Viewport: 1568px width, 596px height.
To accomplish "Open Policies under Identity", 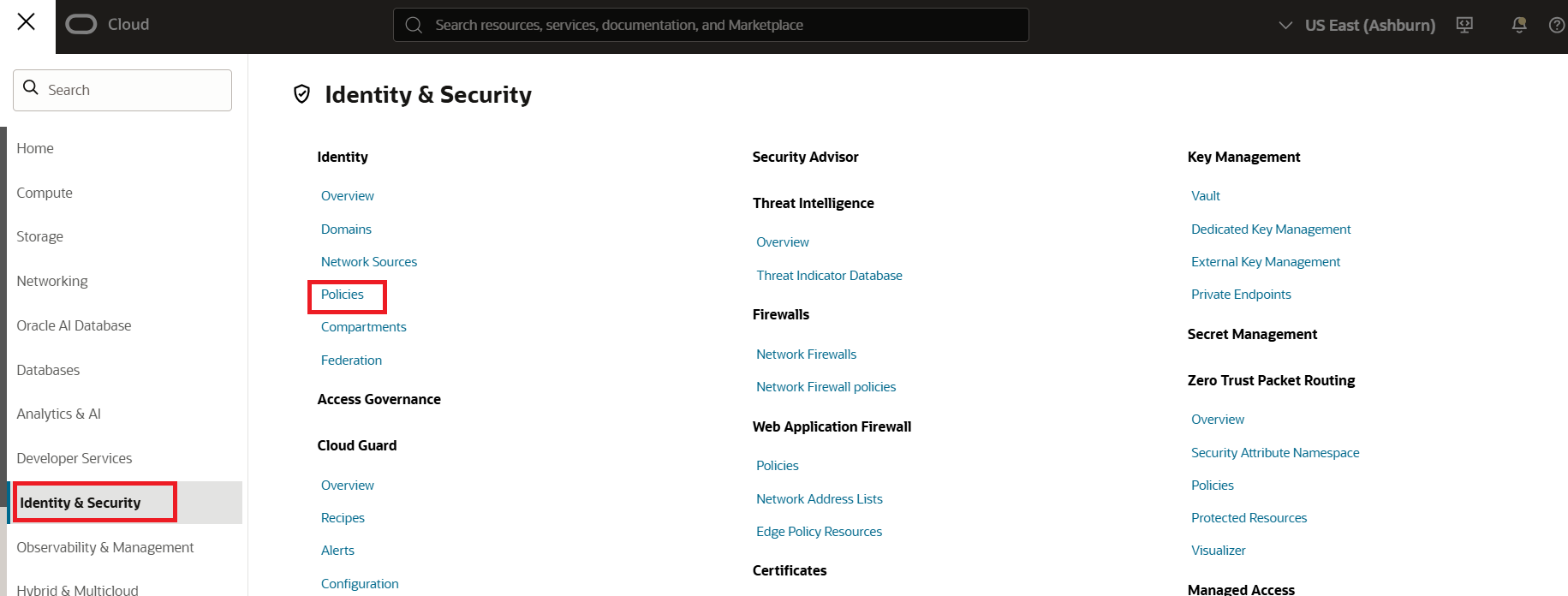I will [343, 295].
